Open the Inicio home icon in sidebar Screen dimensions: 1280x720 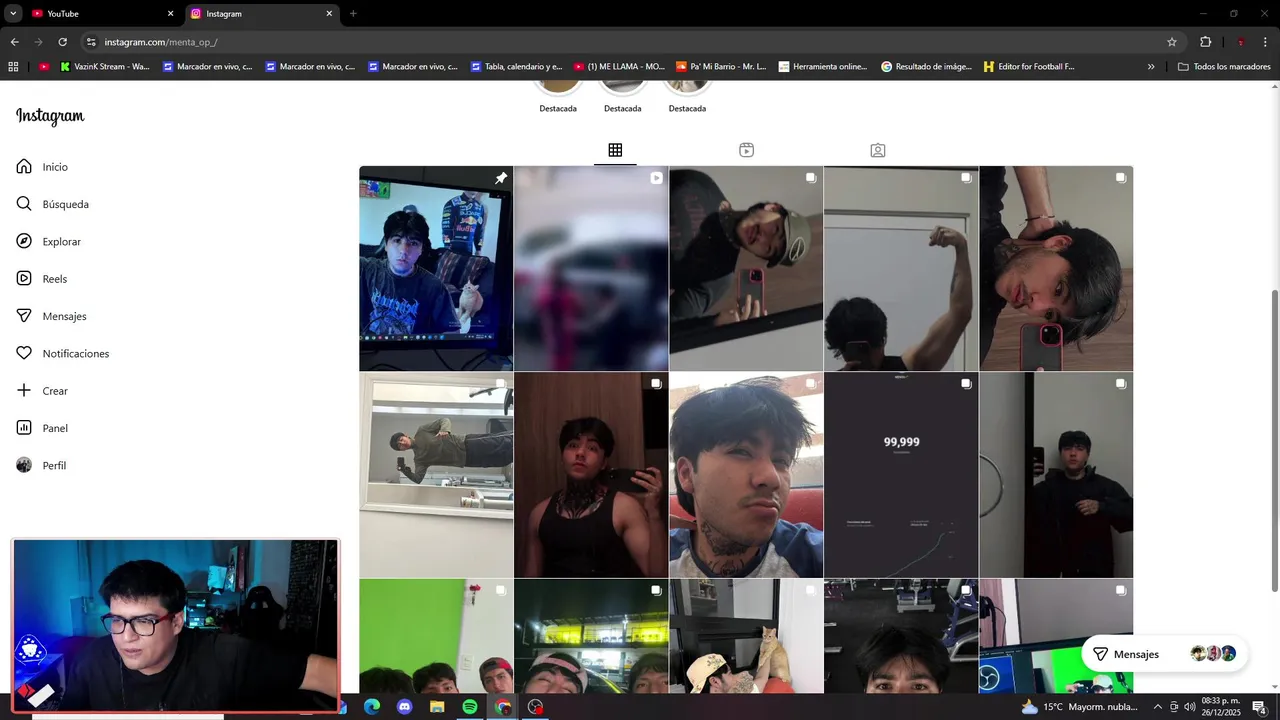pos(24,166)
